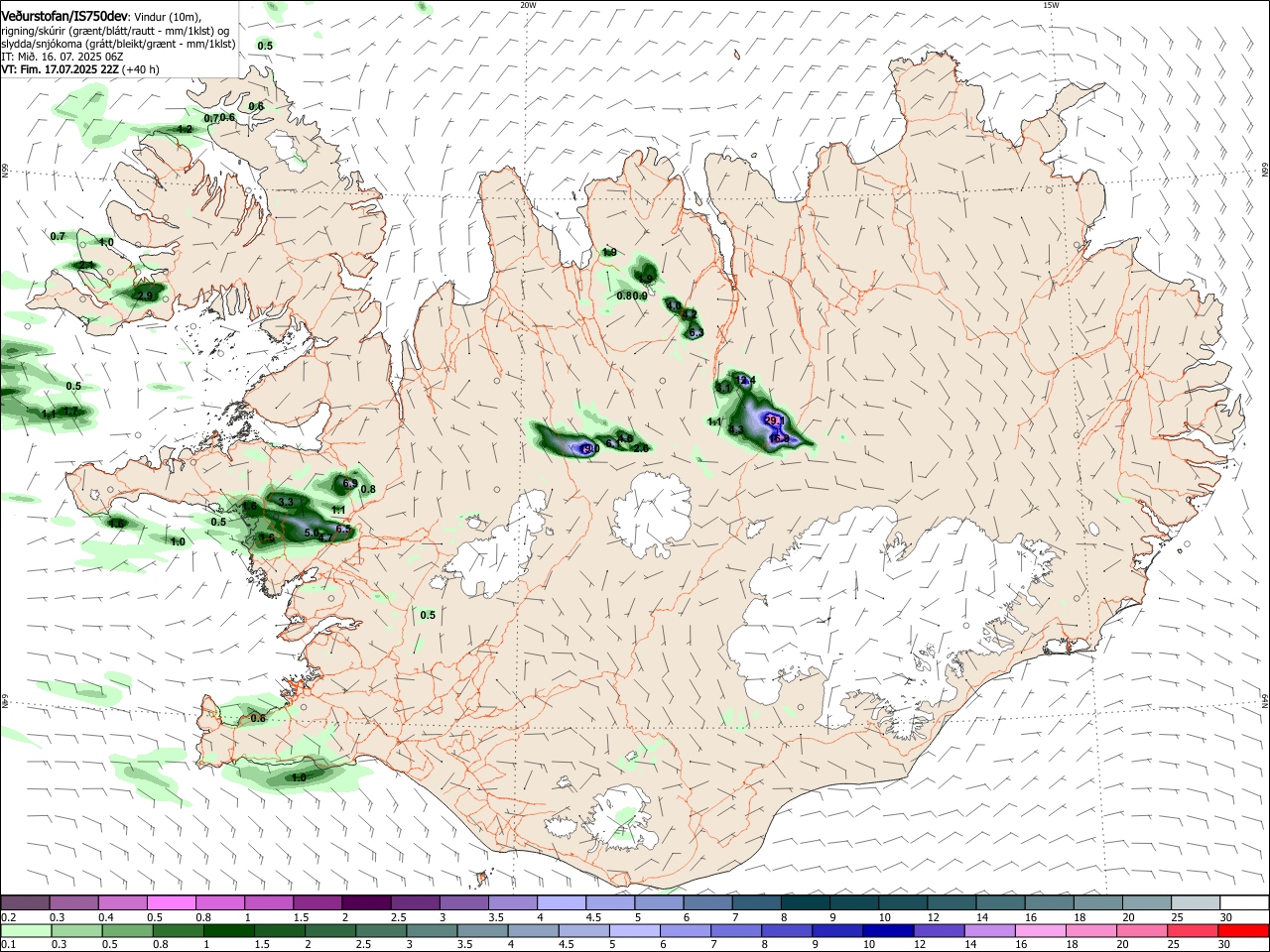Click the 0.4 label in the purple legend

click(107, 917)
